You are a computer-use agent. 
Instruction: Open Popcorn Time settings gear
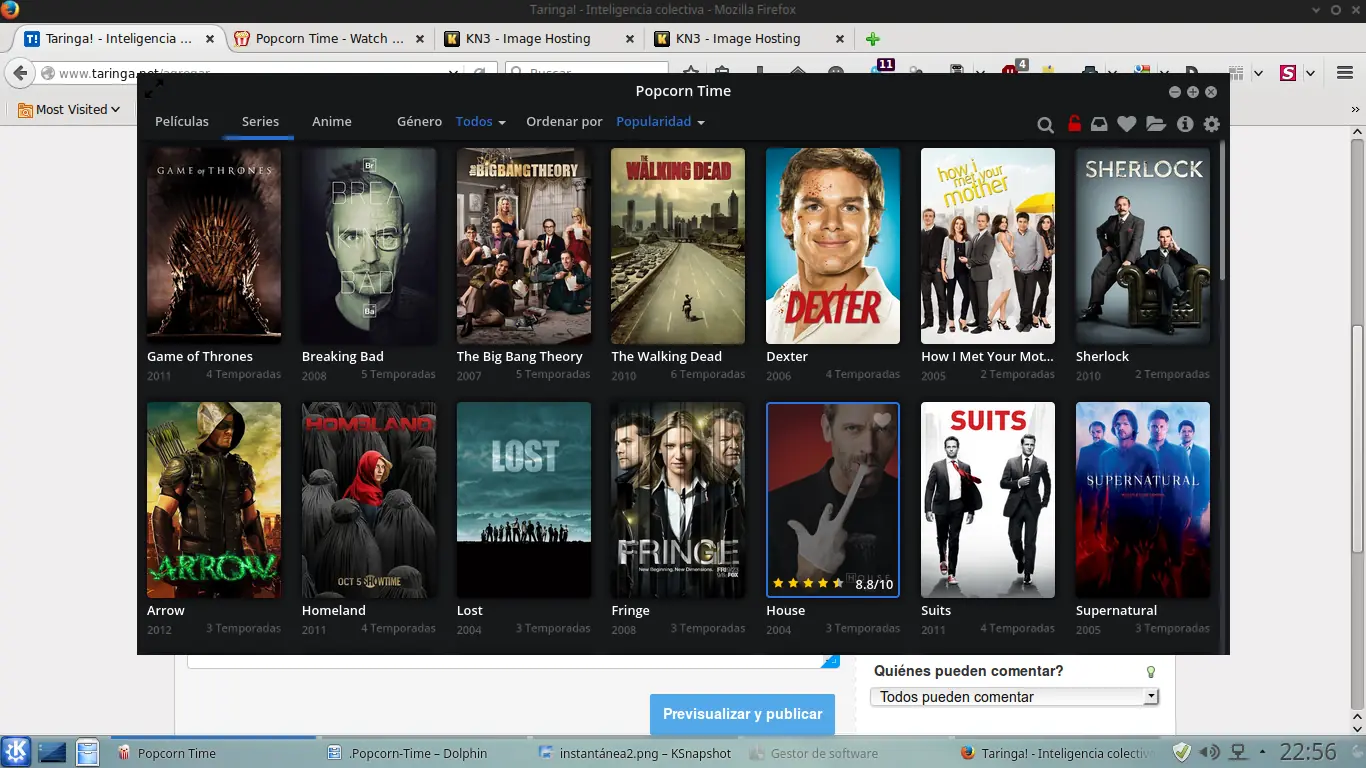(x=1212, y=124)
